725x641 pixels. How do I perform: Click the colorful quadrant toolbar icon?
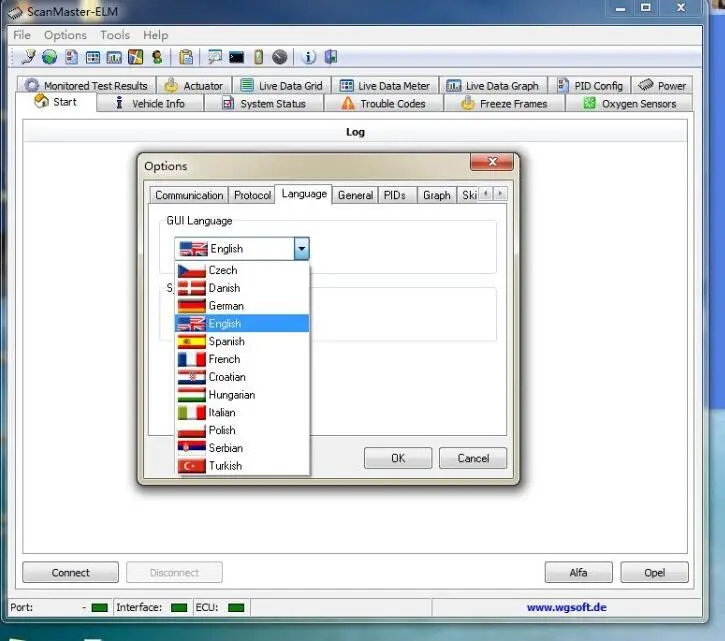[x=135, y=57]
